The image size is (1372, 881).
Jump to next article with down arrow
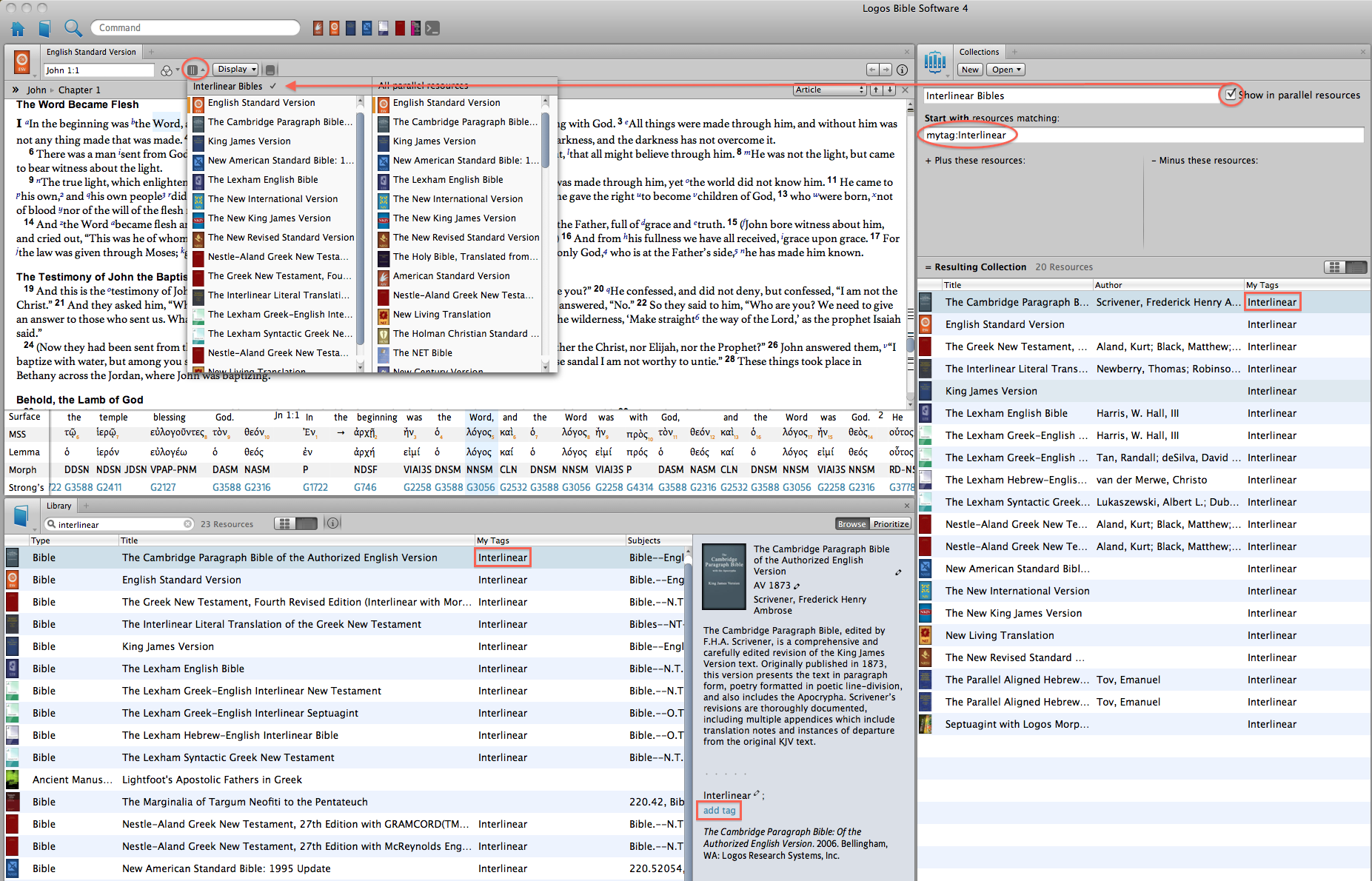coord(889,90)
